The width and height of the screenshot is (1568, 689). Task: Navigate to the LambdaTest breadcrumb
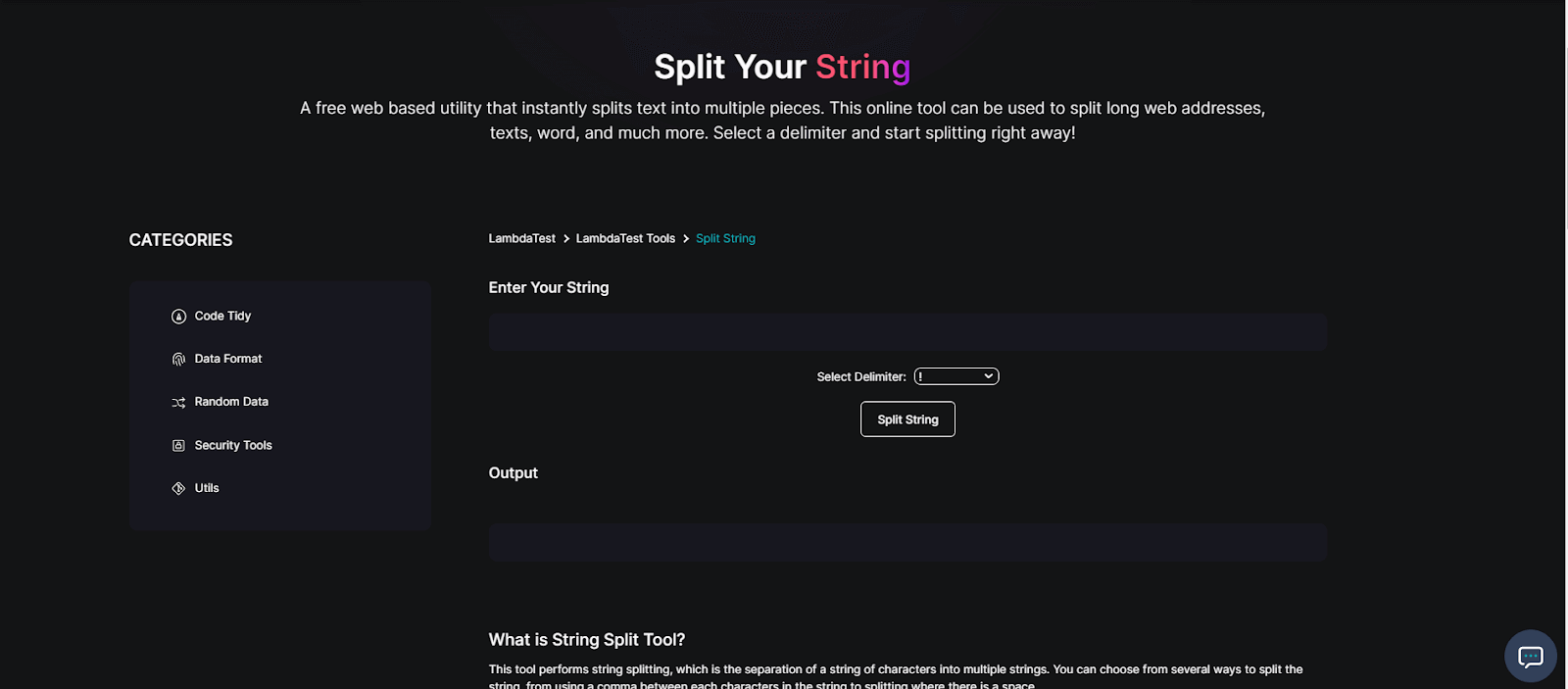point(521,238)
